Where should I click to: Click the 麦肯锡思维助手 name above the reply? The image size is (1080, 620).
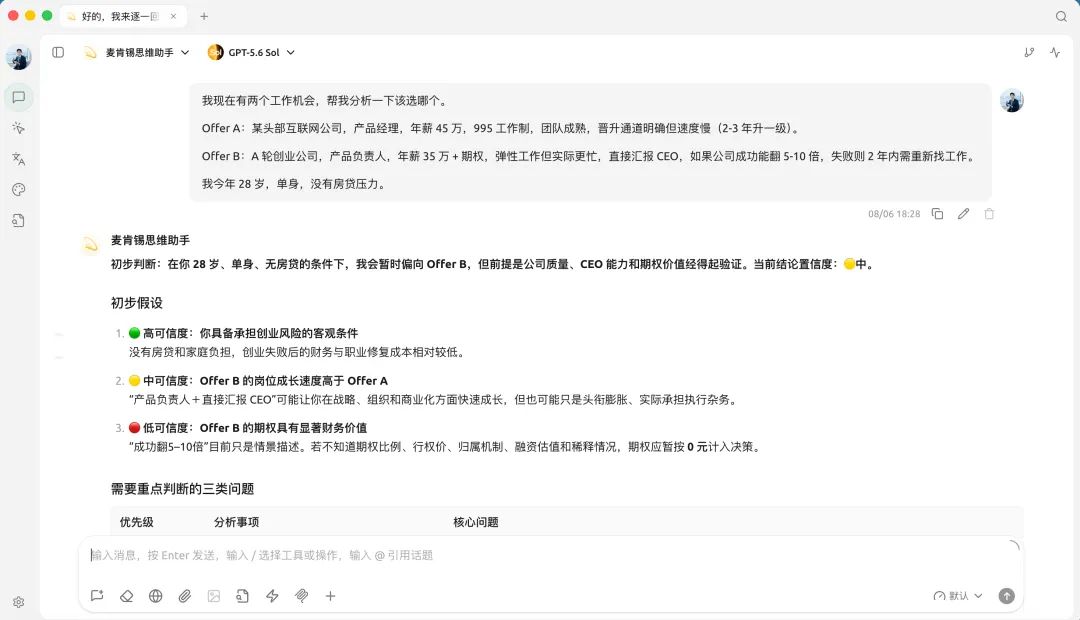(150, 240)
